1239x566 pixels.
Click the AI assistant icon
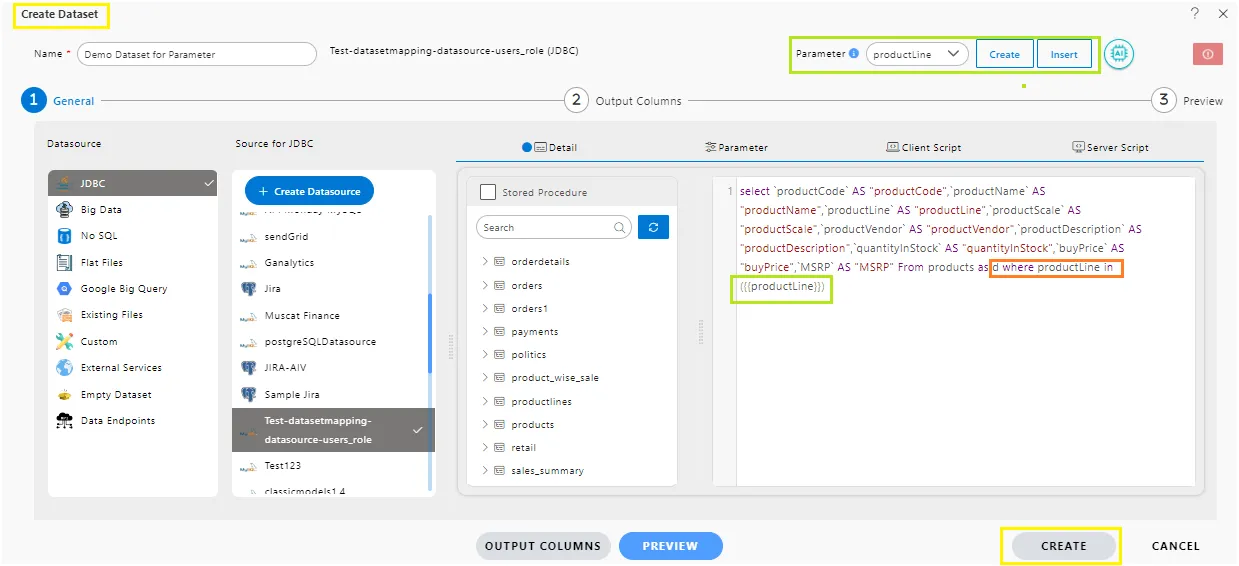point(1118,54)
